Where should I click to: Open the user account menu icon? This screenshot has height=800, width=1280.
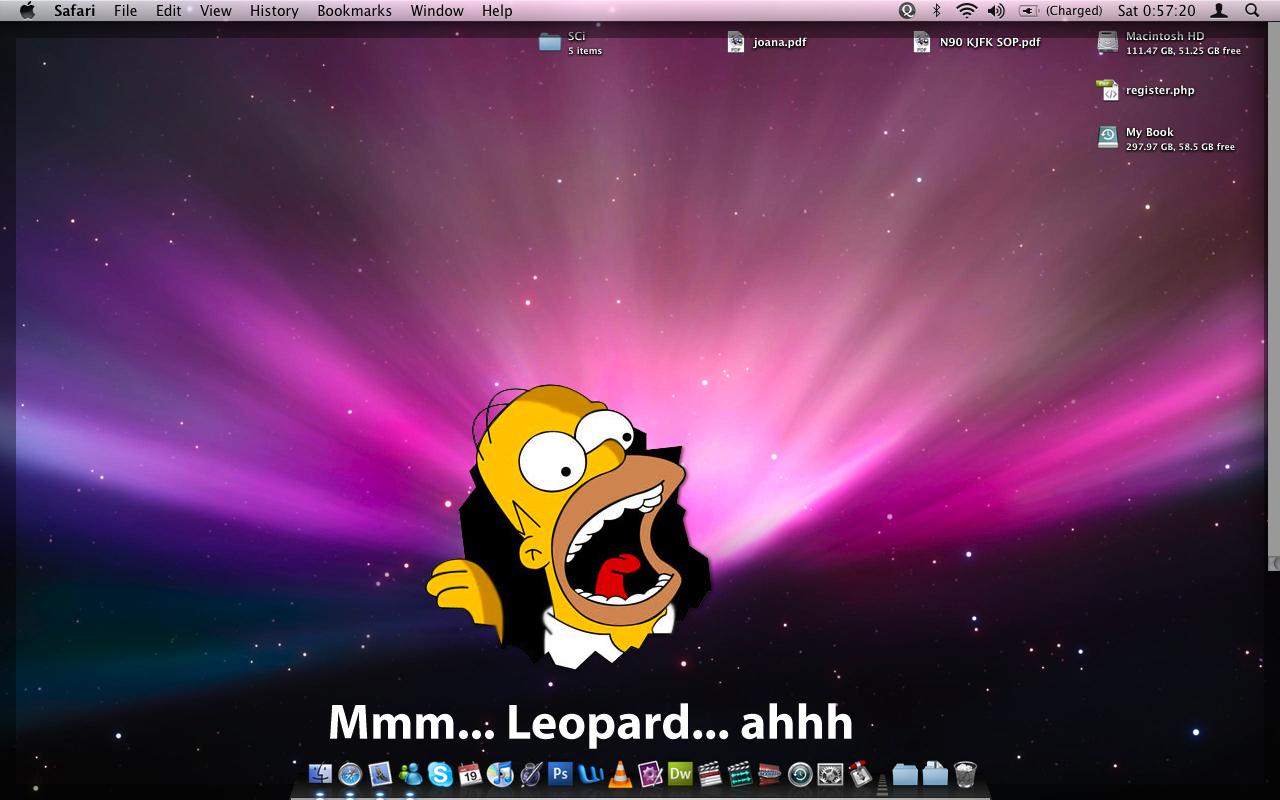tap(1219, 11)
